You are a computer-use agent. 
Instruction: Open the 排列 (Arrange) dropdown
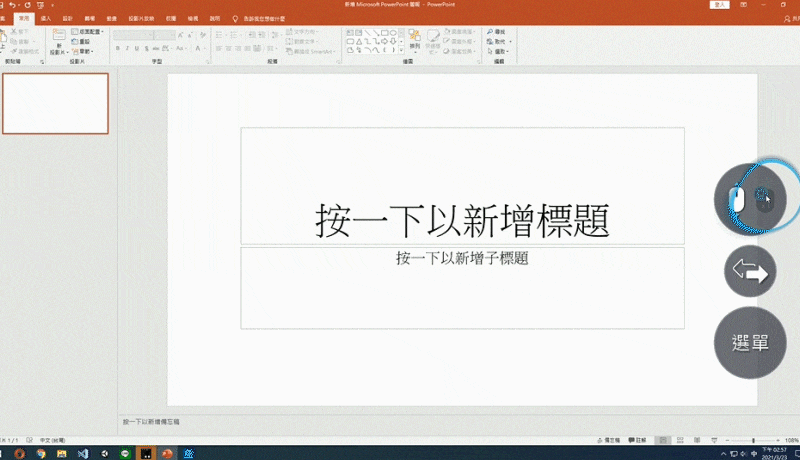pyautogui.click(x=414, y=40)
